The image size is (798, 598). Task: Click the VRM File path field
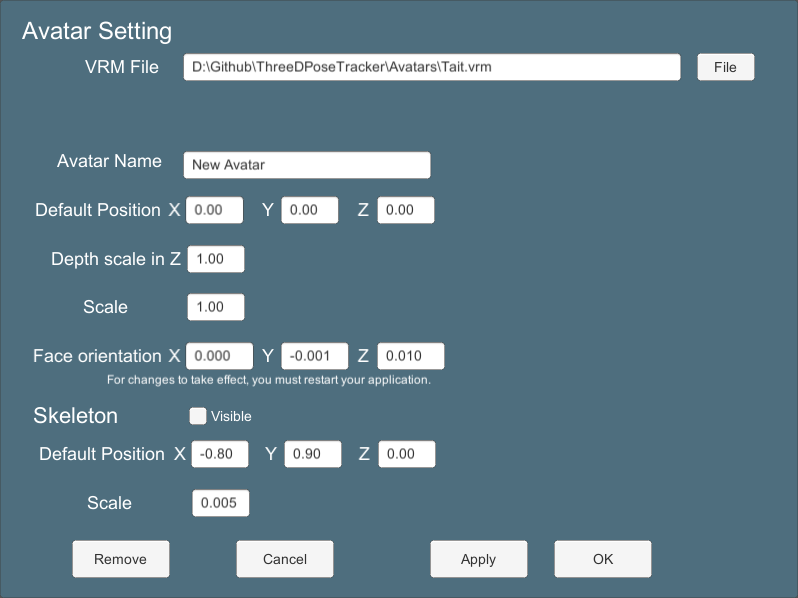(x=432, y=67)
